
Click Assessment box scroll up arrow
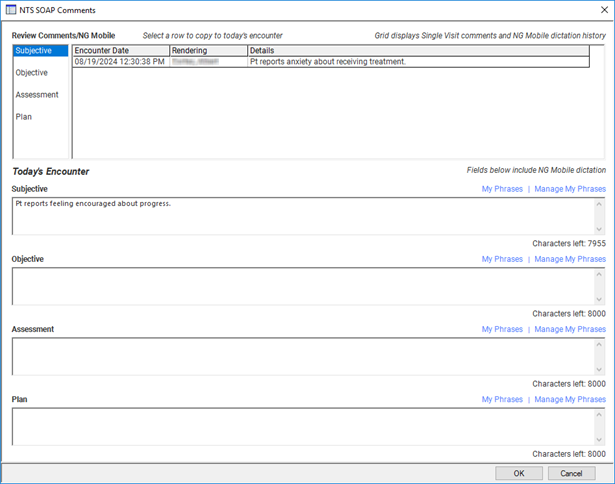(x=599, y=344)
